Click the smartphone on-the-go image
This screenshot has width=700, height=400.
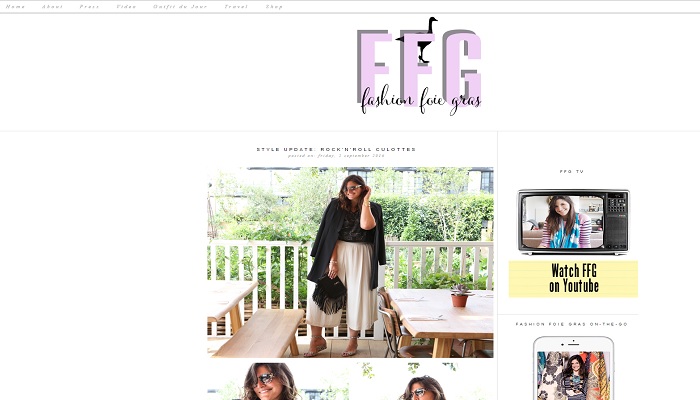[x=574, y=368]
